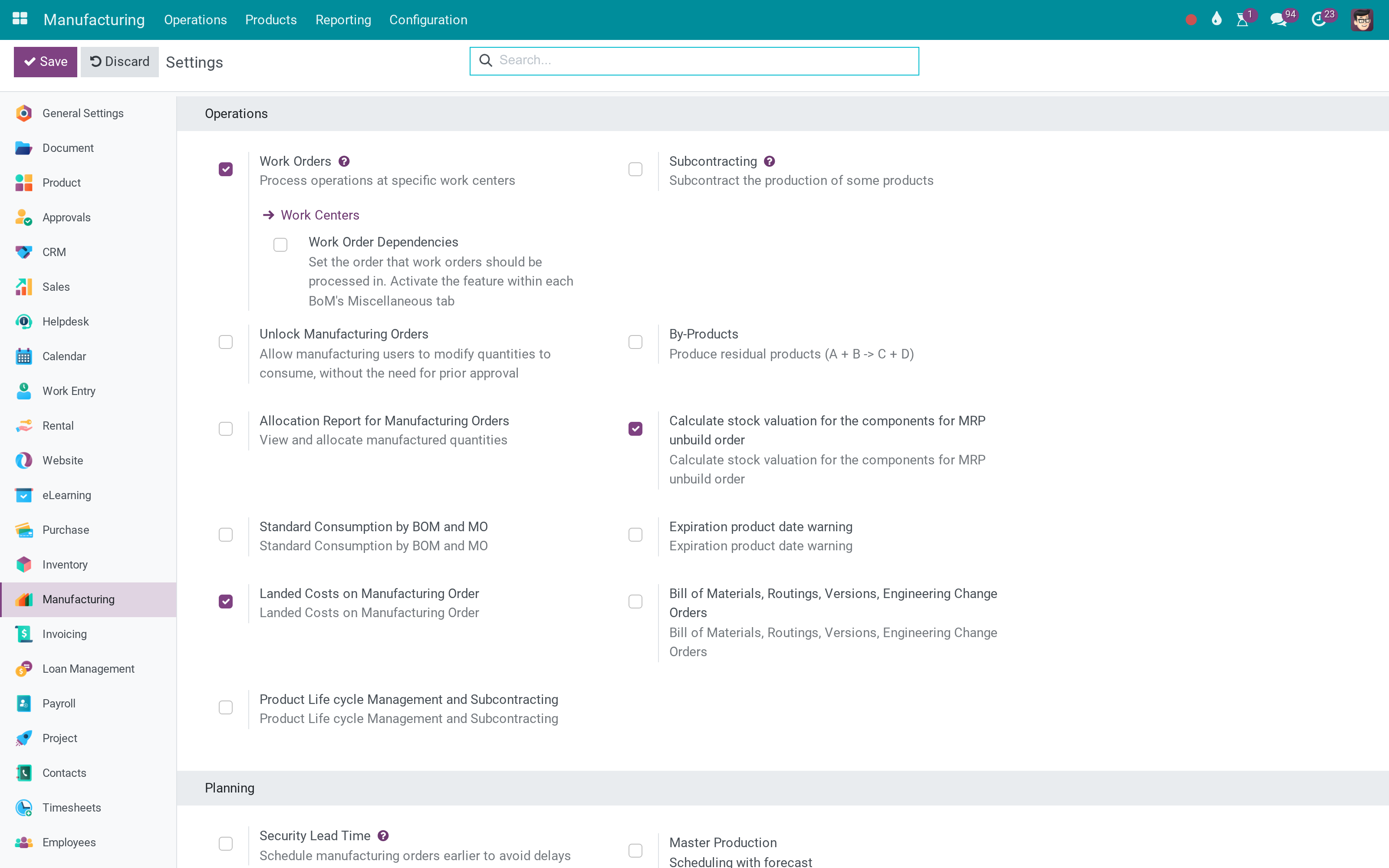The width and height of the screenshot is (1389, 868).
Task: Click the red recording indicator icon
Action: point(1191,20)
